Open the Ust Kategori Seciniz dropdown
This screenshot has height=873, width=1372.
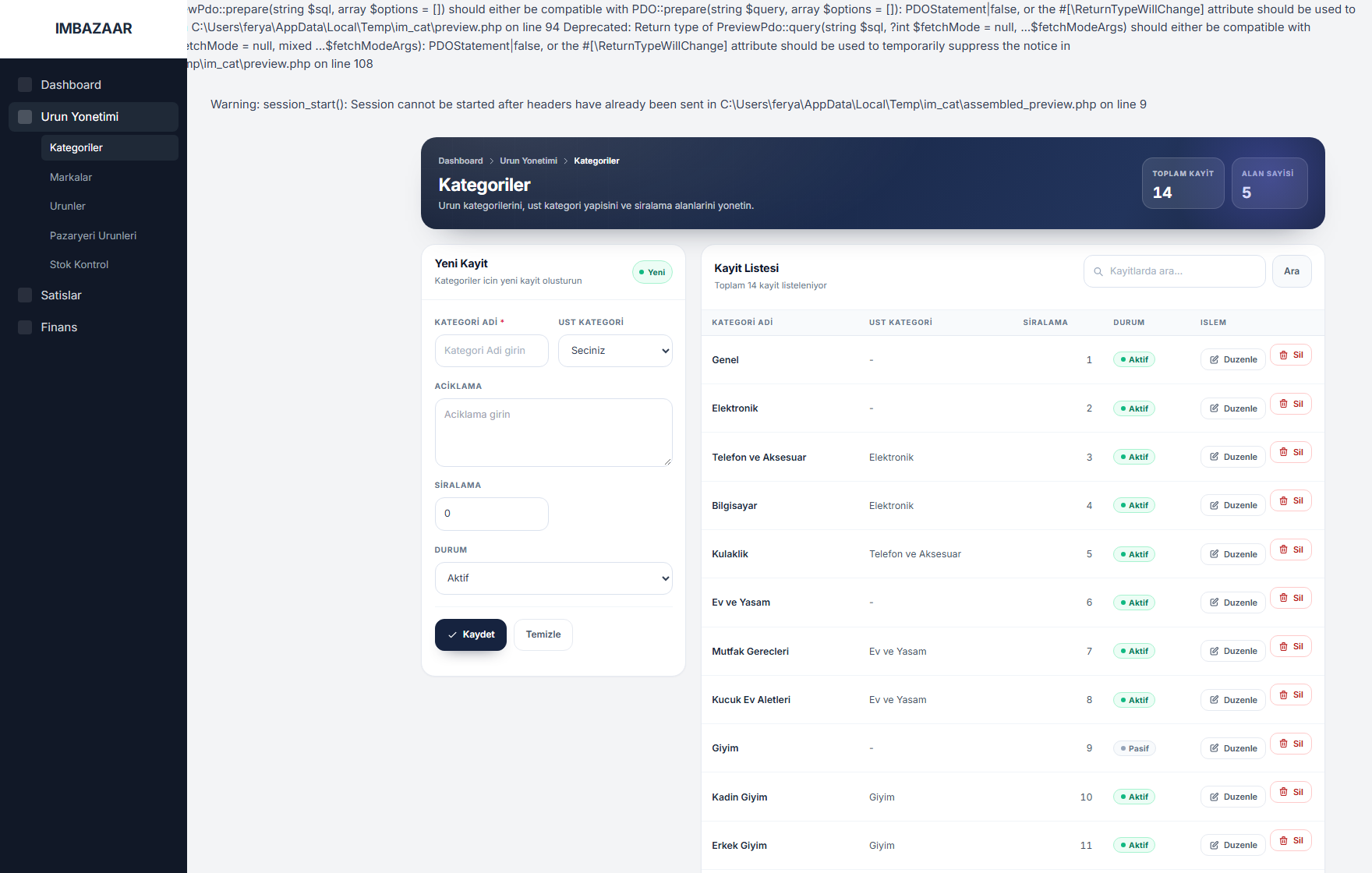point(615,351)
